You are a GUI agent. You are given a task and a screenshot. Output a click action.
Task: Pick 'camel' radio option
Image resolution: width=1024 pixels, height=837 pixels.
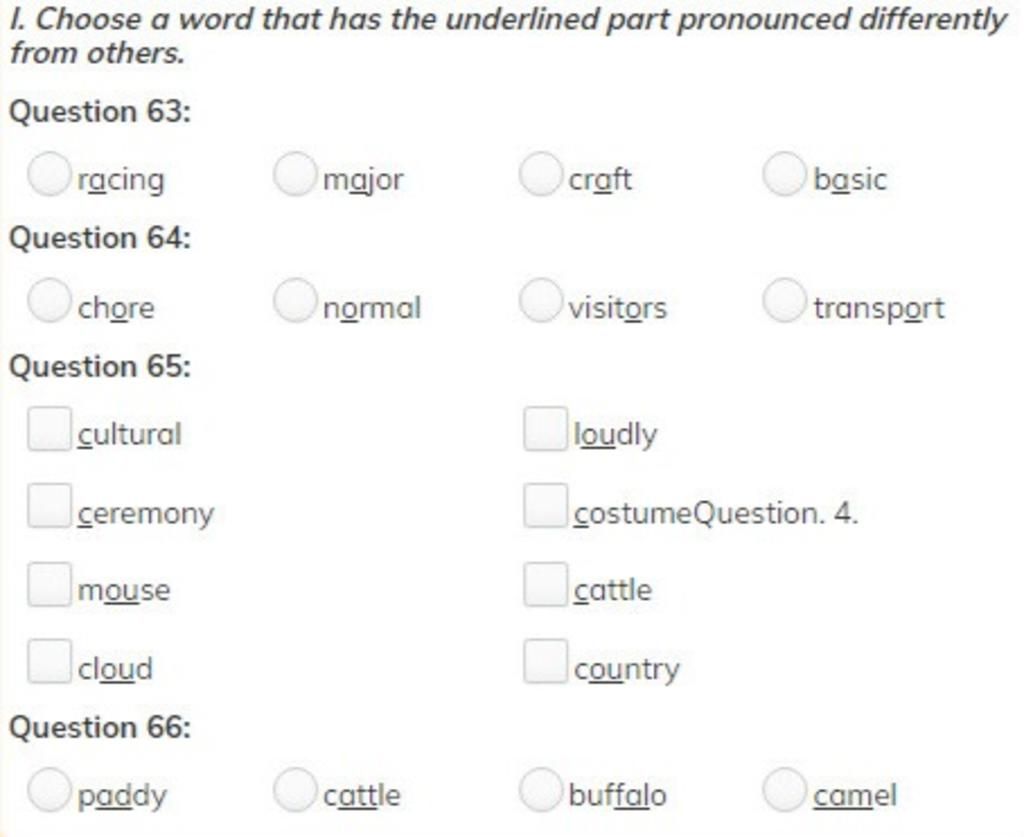(784, 789)
